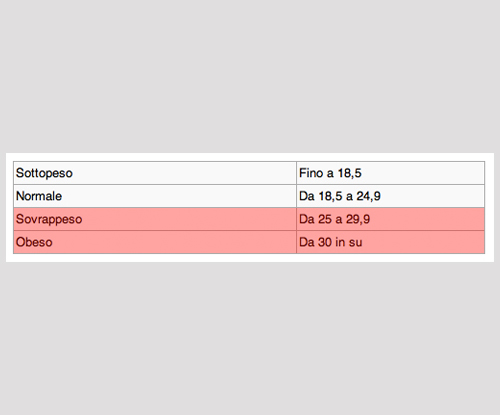Click the word "in" in Obeso range

pos(340,242)
